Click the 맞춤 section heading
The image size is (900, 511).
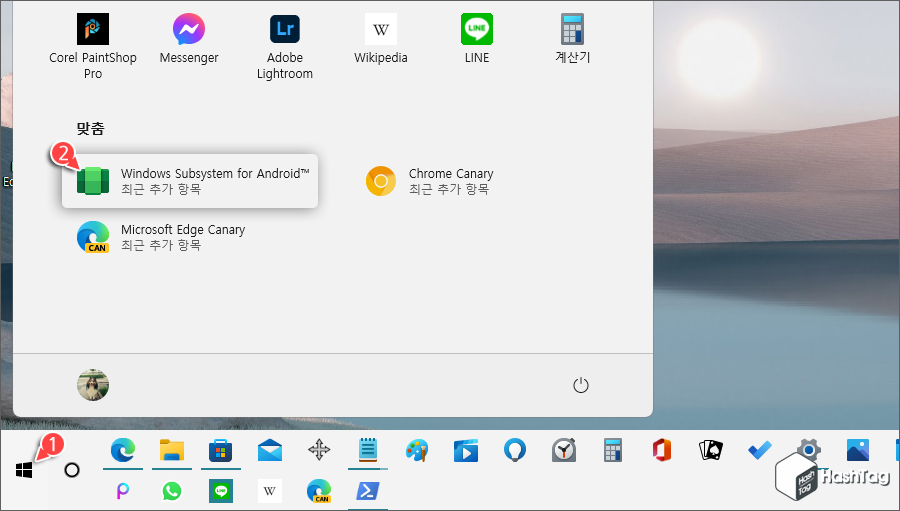coord(91,128)
